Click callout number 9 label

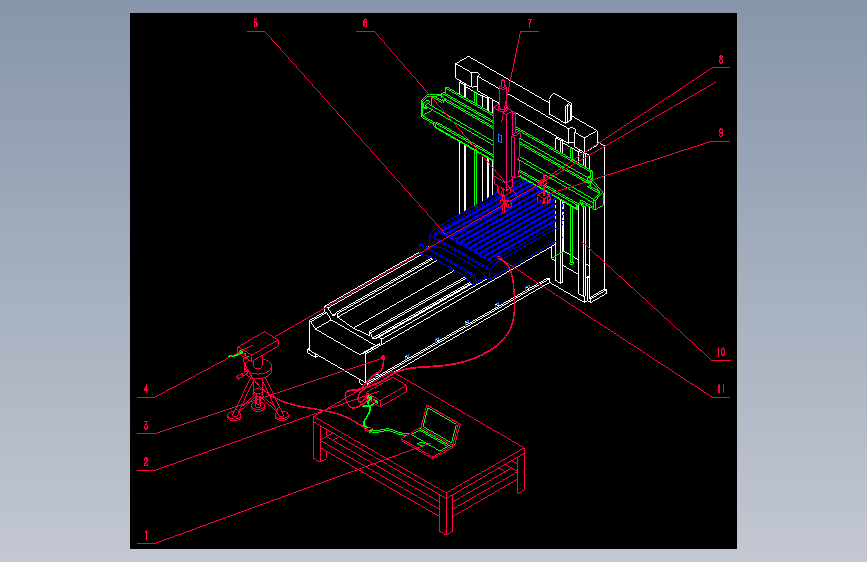coord(721,133)
